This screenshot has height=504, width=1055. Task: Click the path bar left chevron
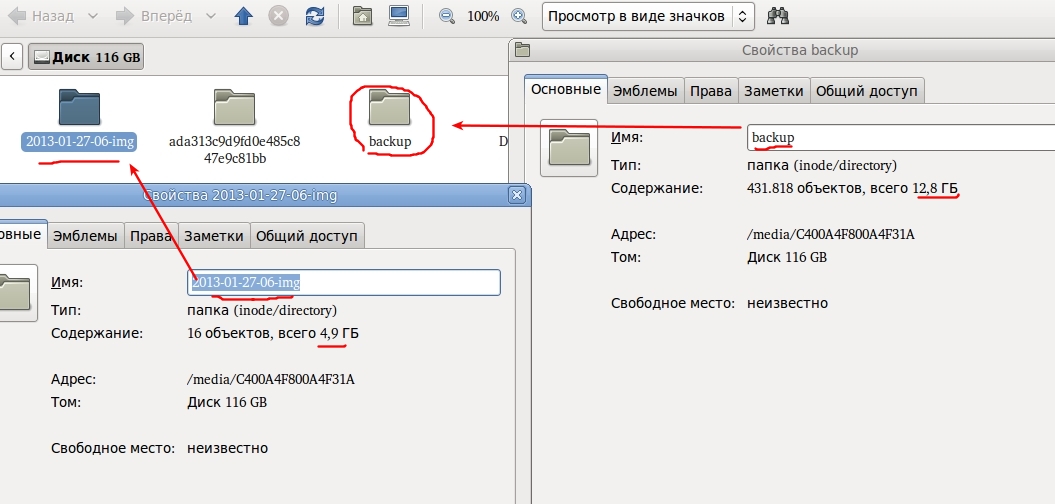click(x=12, y=57)
